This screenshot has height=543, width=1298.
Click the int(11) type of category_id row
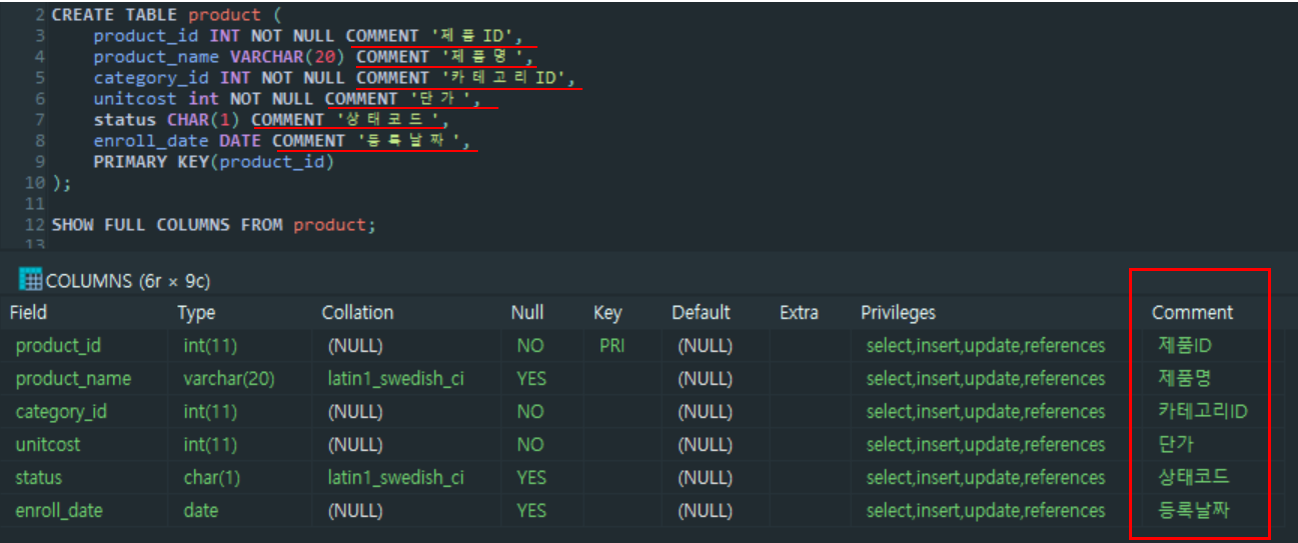pos(210,412)
